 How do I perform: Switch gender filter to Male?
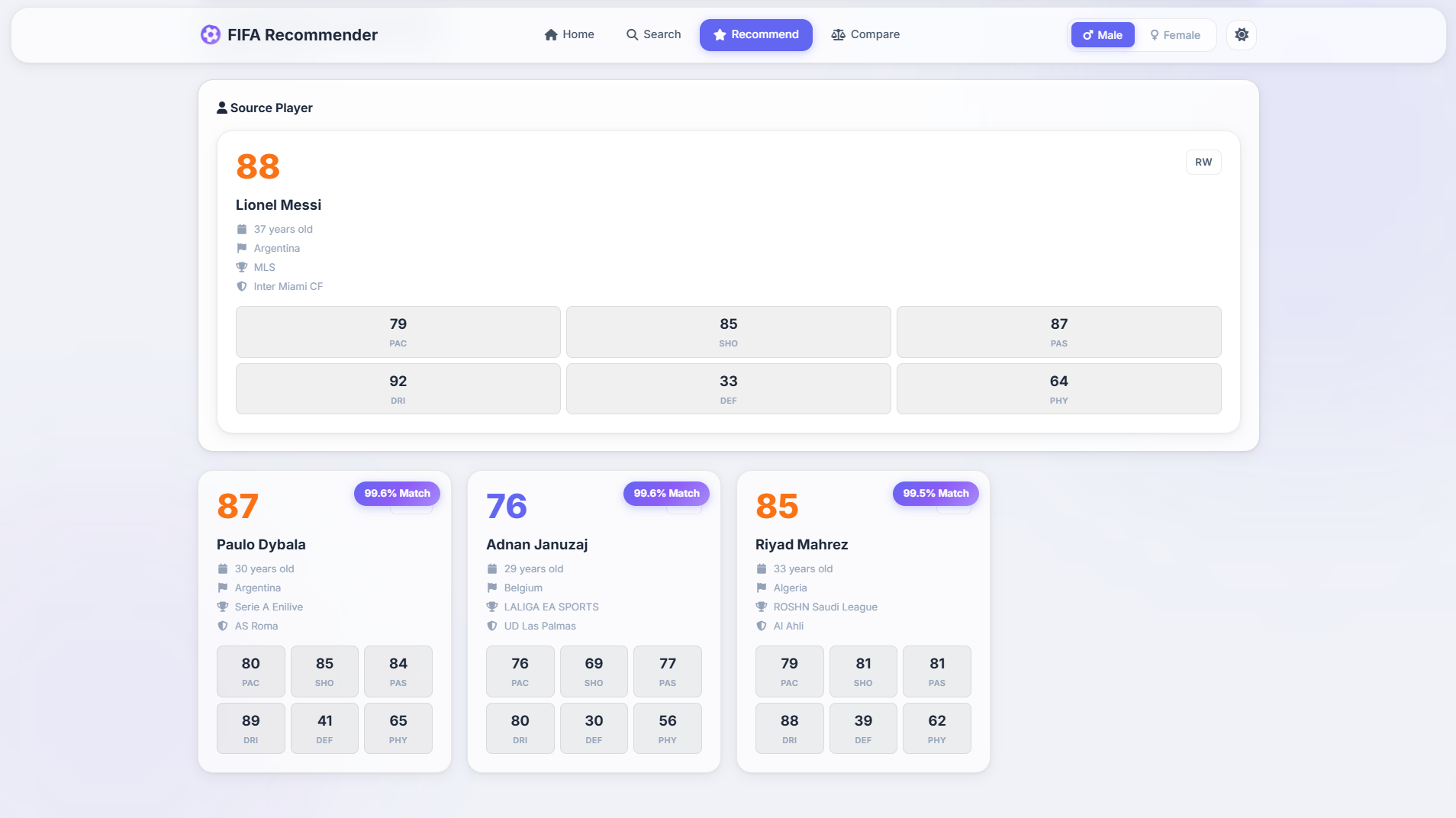tap(1103, 35)
